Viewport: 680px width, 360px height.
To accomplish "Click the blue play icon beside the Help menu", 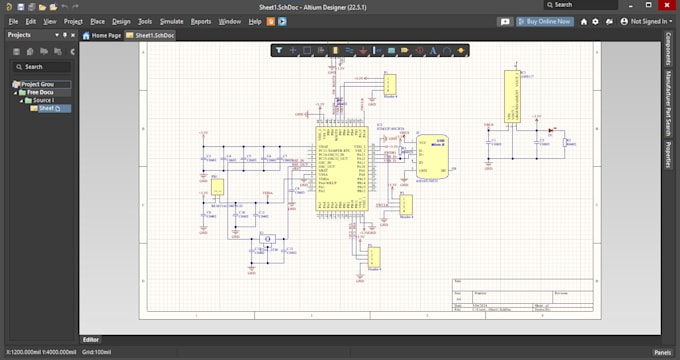I will [282, 21].
